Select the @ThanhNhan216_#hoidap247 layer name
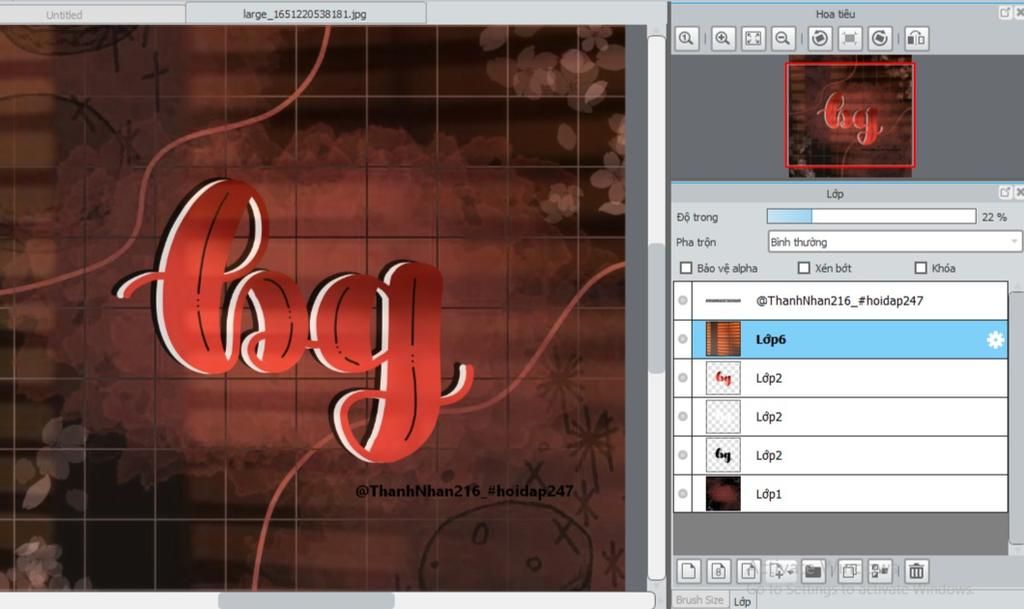1024x609 pixels. (839, 300)
